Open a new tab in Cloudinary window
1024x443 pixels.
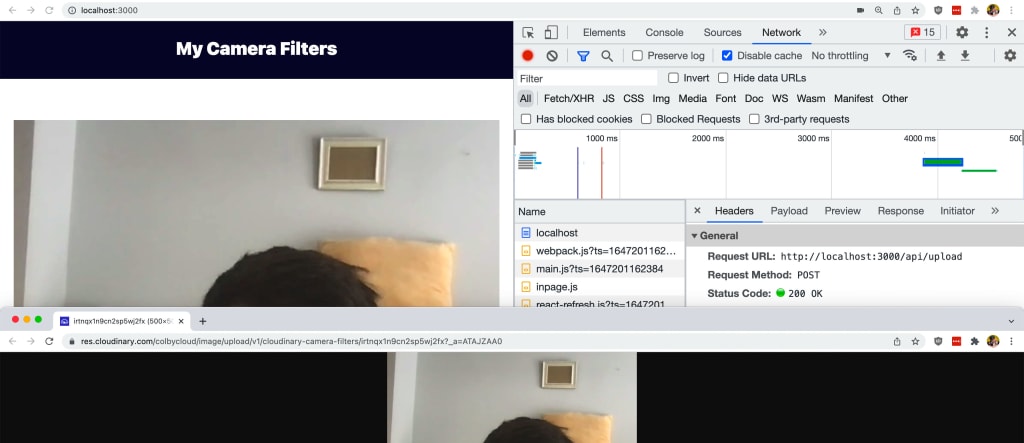tap(202, 321)
